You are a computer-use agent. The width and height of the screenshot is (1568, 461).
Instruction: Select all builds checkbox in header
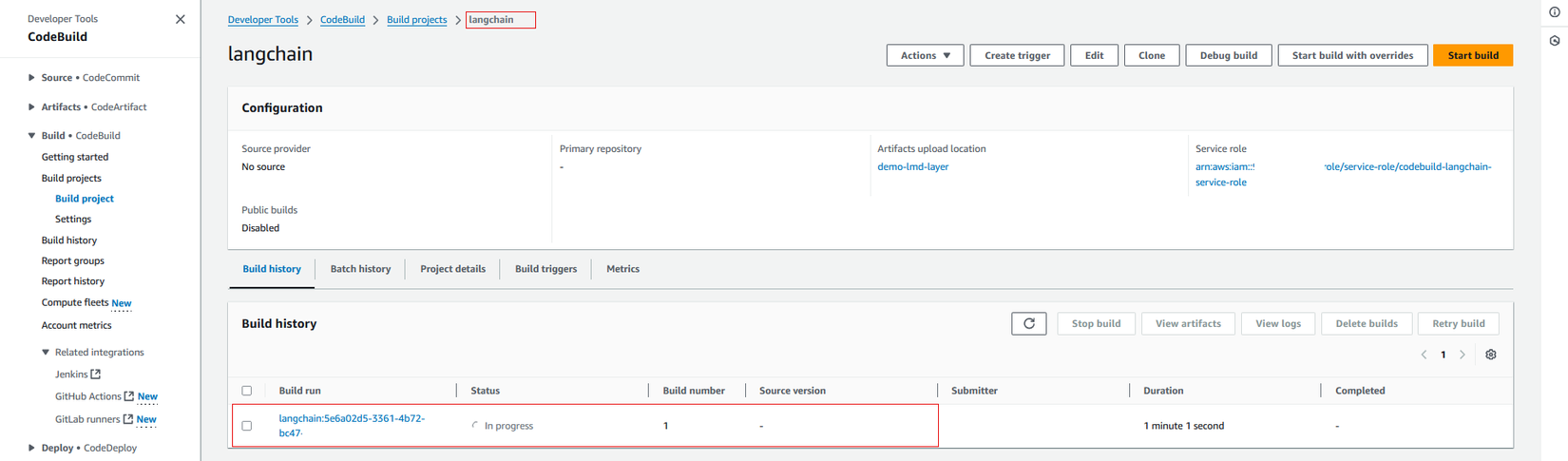247,391
